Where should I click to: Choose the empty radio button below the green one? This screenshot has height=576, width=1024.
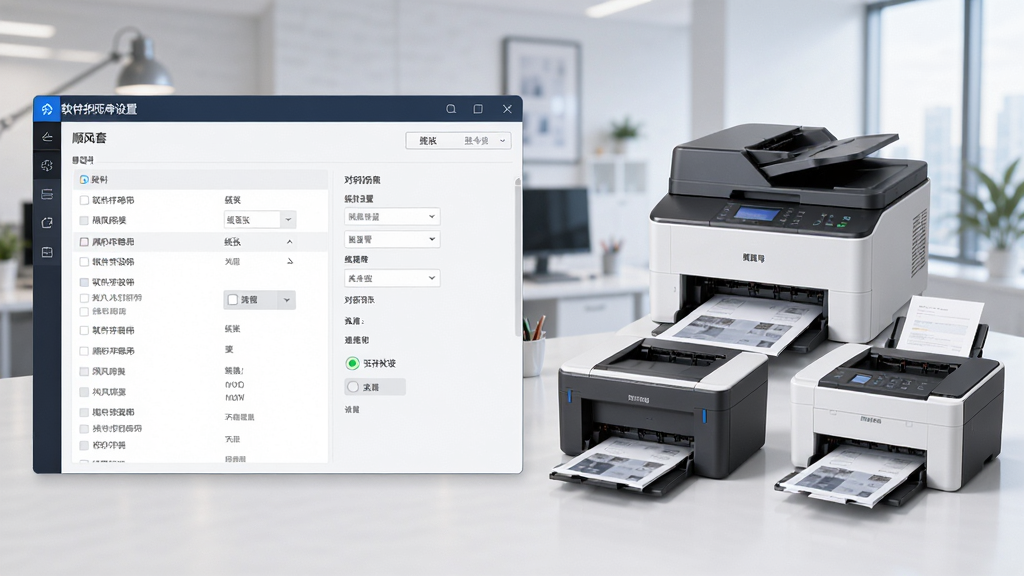[353, 387]
